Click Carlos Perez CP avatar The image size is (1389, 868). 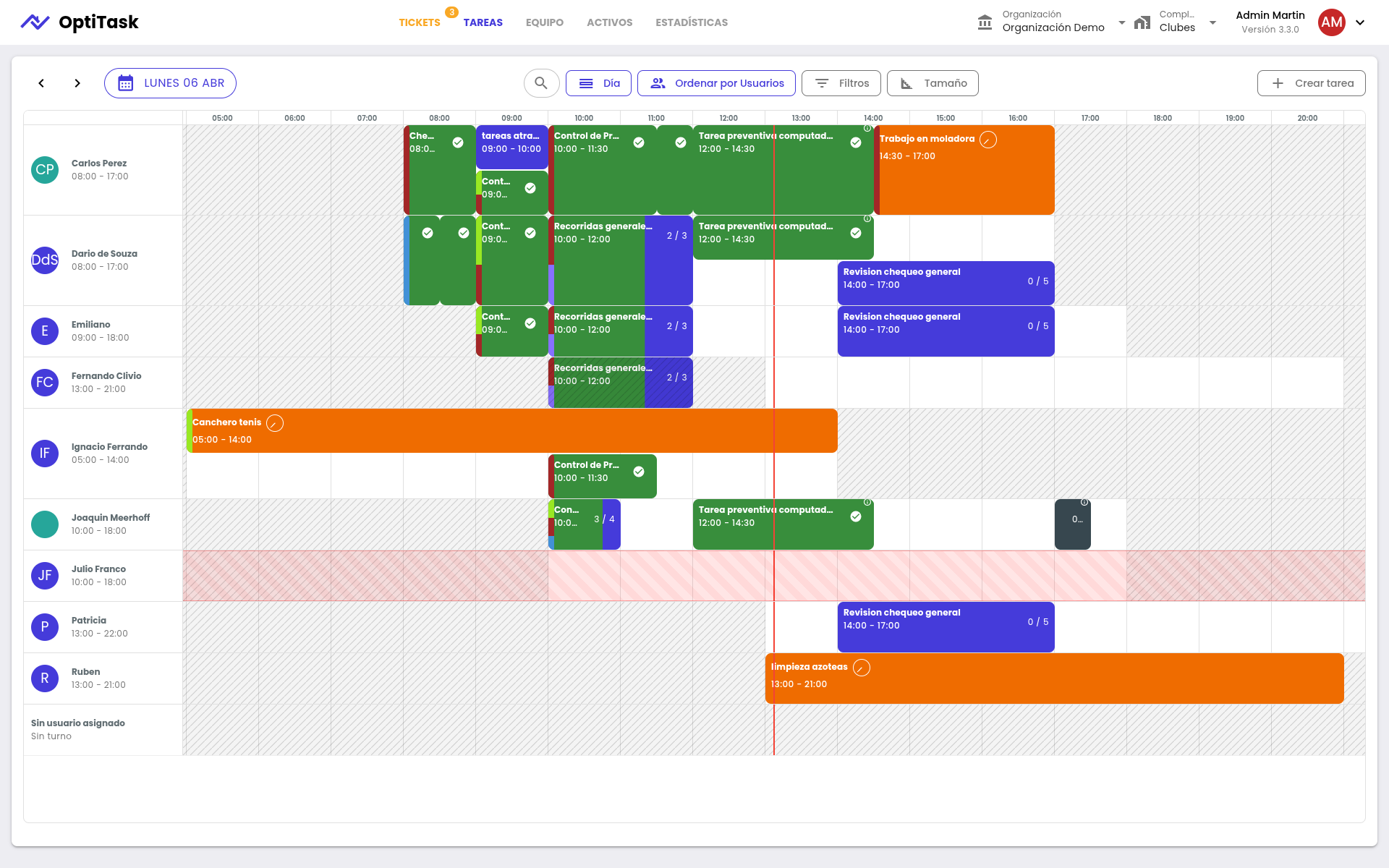point(45,170)
